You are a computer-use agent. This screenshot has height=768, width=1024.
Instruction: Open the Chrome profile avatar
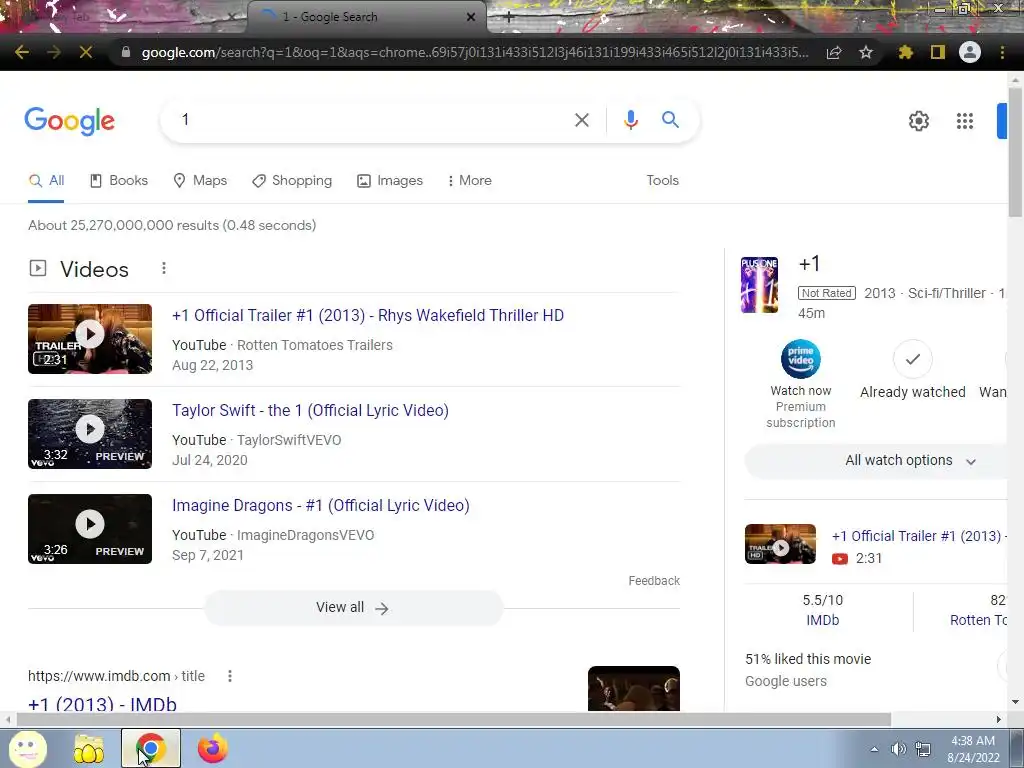click(x=970, y=52)
